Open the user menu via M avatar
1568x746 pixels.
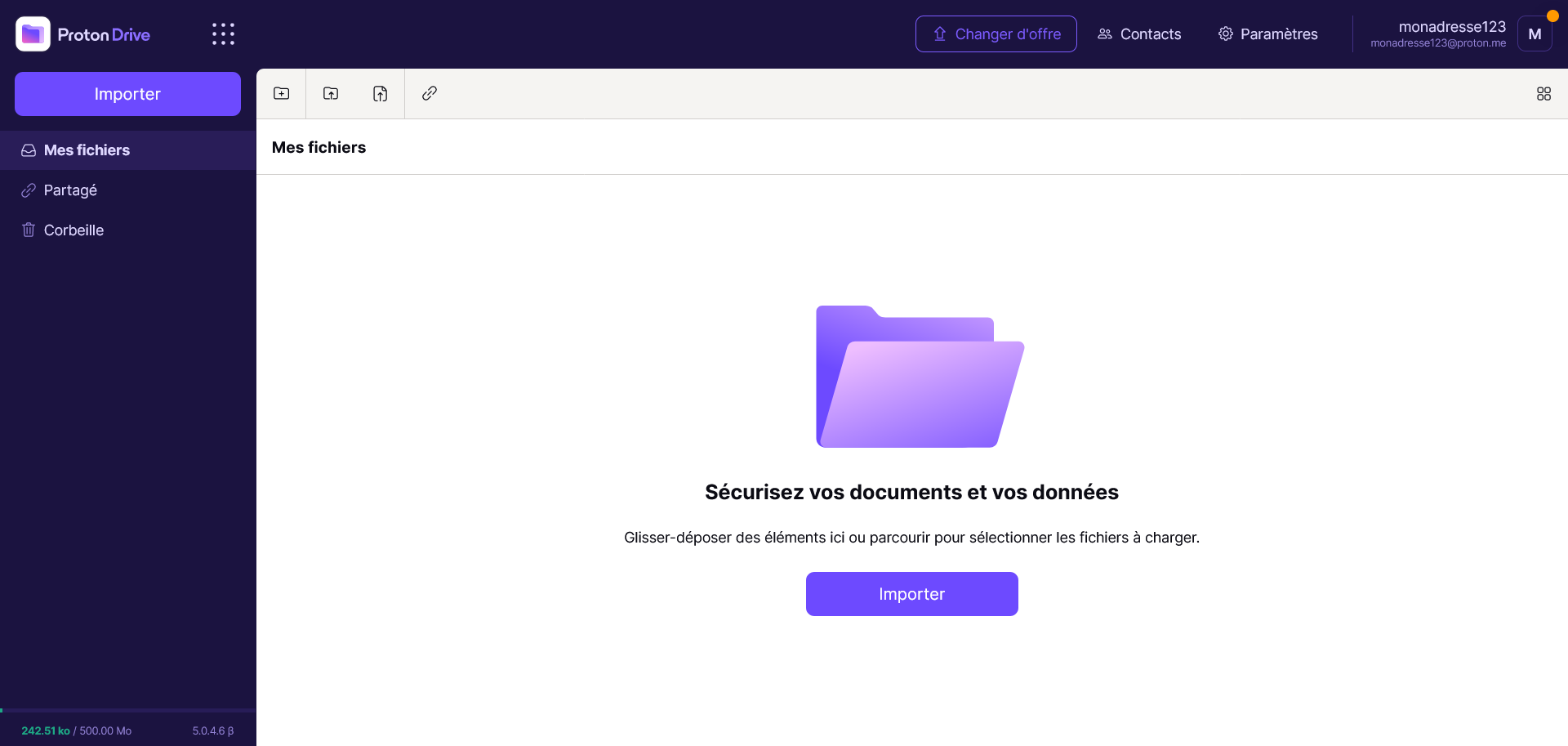coord(1535,34)
